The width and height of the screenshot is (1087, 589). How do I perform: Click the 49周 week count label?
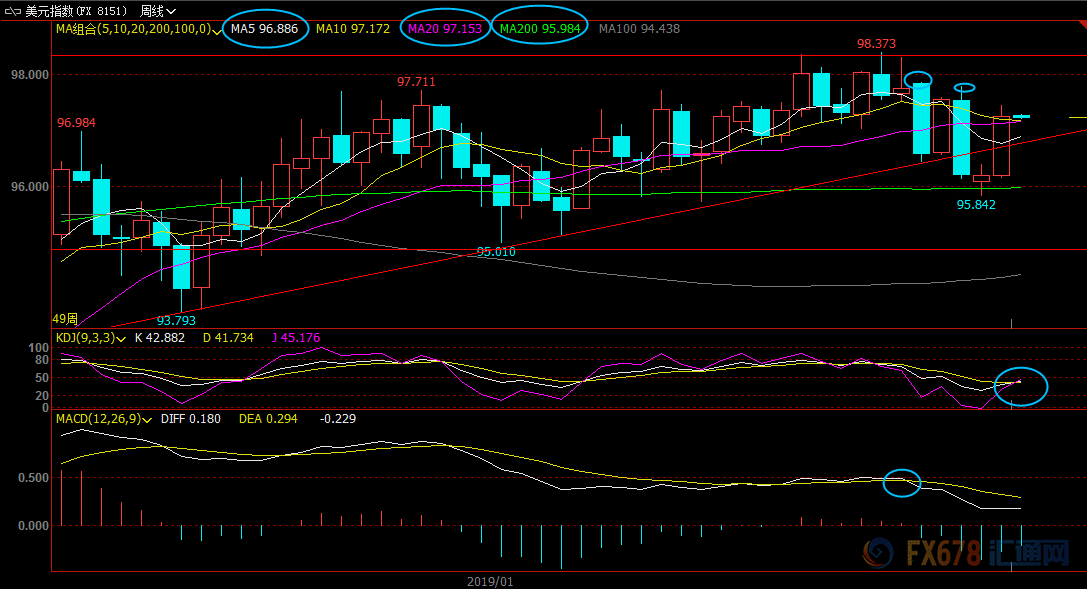click(x=65, y=319)
